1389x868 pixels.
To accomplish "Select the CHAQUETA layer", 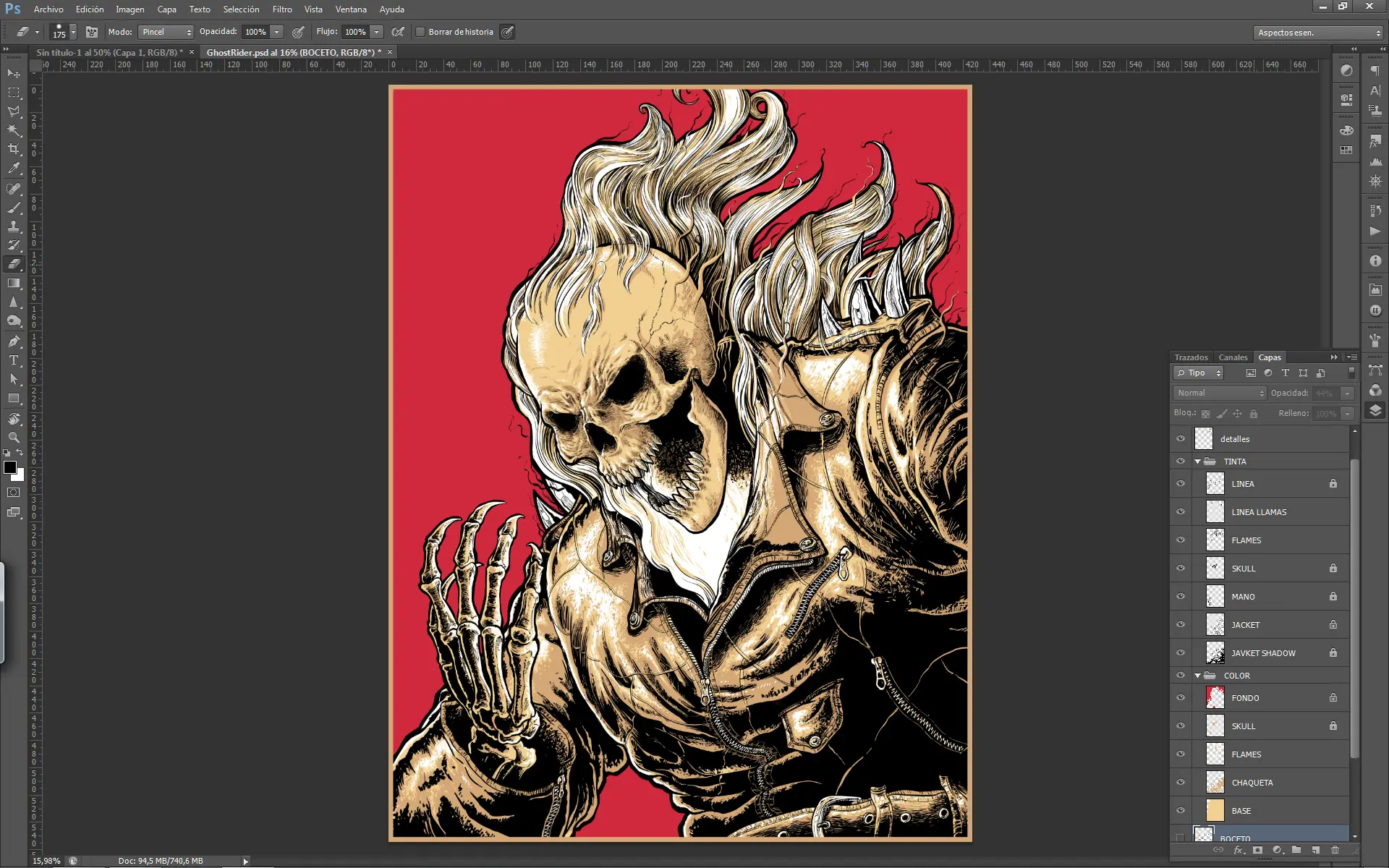I will 1260,783.
